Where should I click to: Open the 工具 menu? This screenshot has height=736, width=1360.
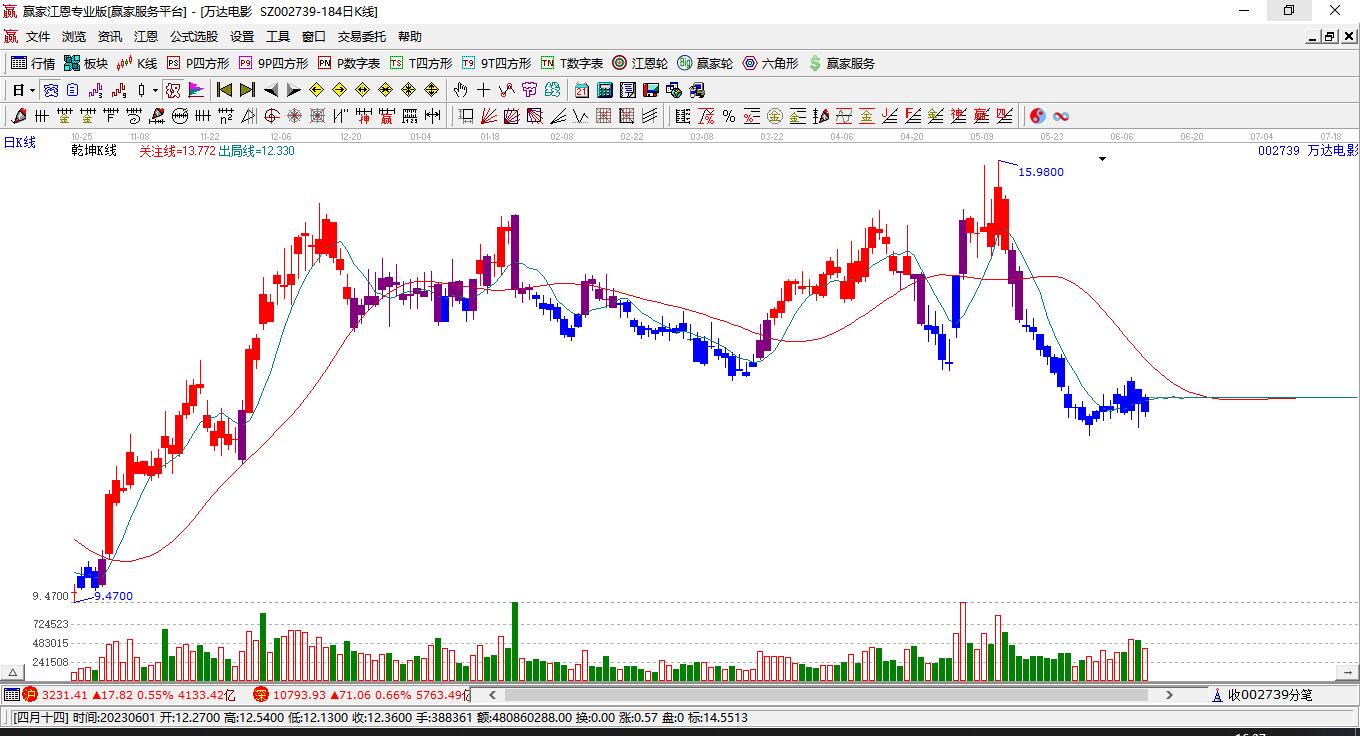coord(278,37)
